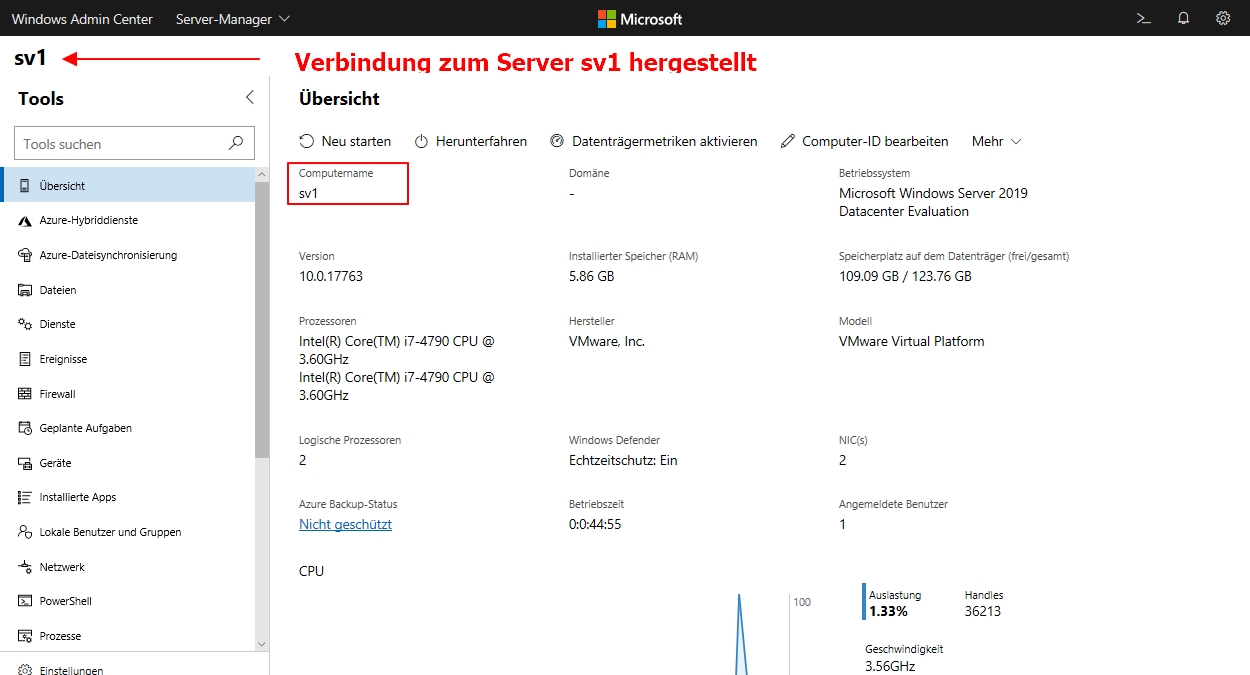
Task: Click the power icon beside Herunterfahren
Action: tap(422, 141)
